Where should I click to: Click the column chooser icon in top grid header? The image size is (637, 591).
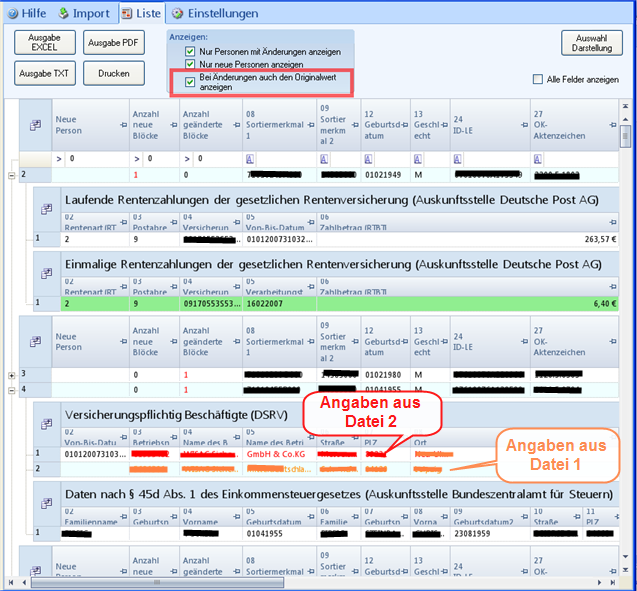[x=33, y=124]
